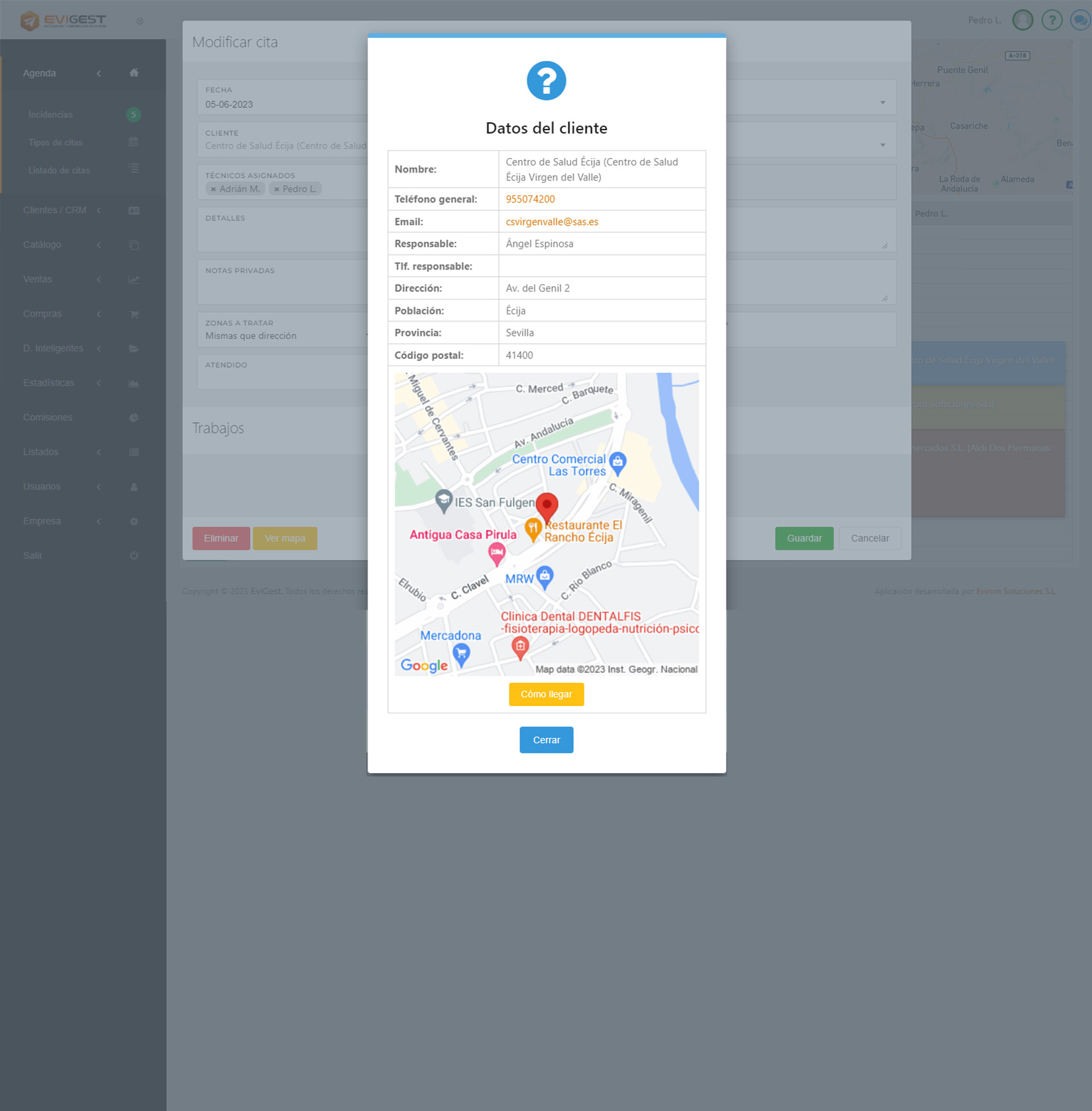Expand the D. Inteligentes submenu chevron
The image size is (1092, 1111).
pos(99,348)
